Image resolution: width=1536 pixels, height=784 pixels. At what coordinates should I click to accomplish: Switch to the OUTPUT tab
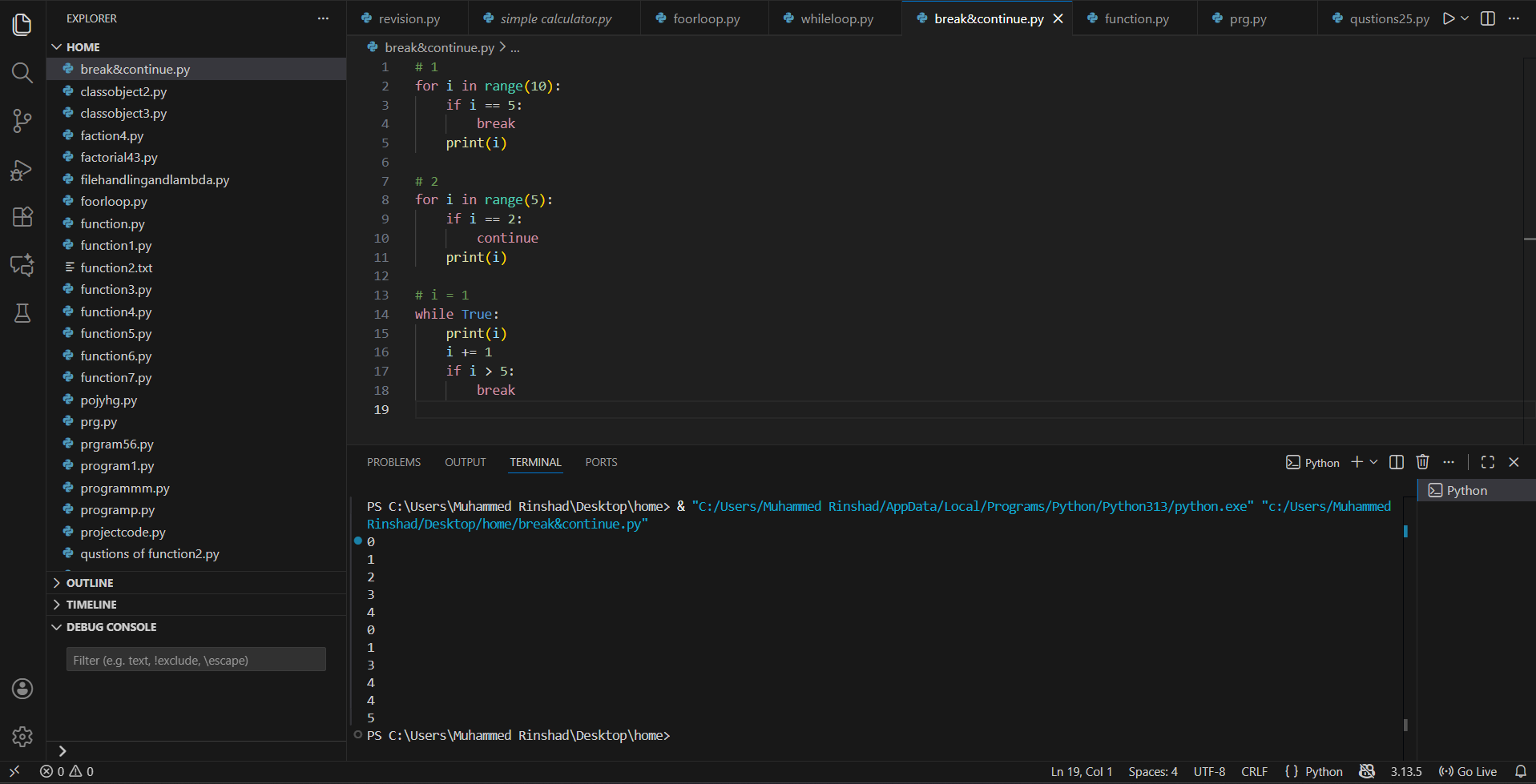click(x=465, y=462)
